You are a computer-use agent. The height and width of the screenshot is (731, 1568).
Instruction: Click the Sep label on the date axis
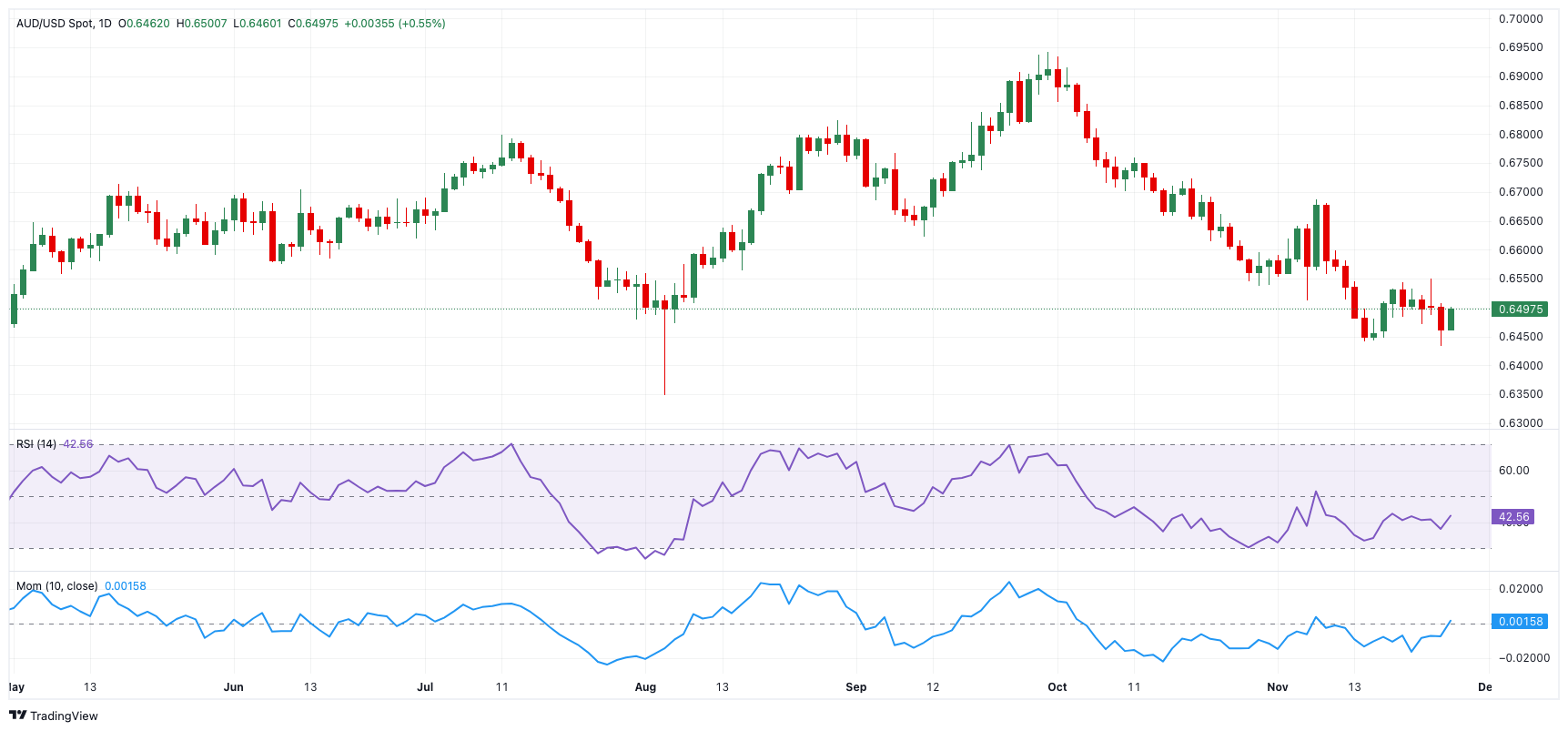(855, 687)
